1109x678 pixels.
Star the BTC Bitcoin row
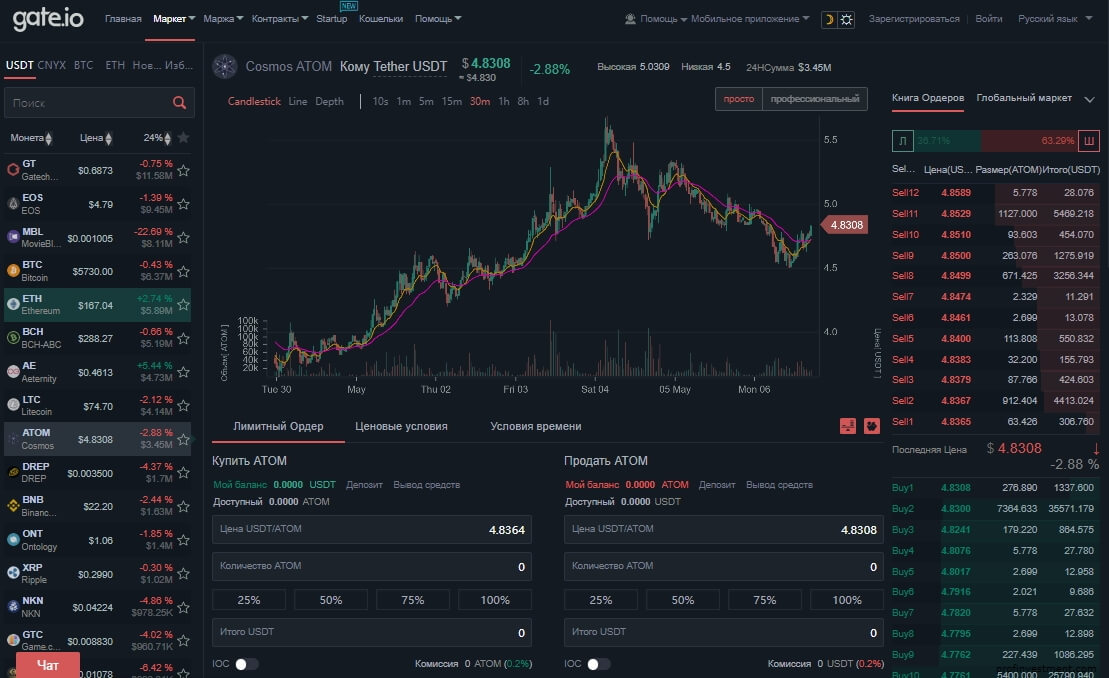tap(183, 271)
